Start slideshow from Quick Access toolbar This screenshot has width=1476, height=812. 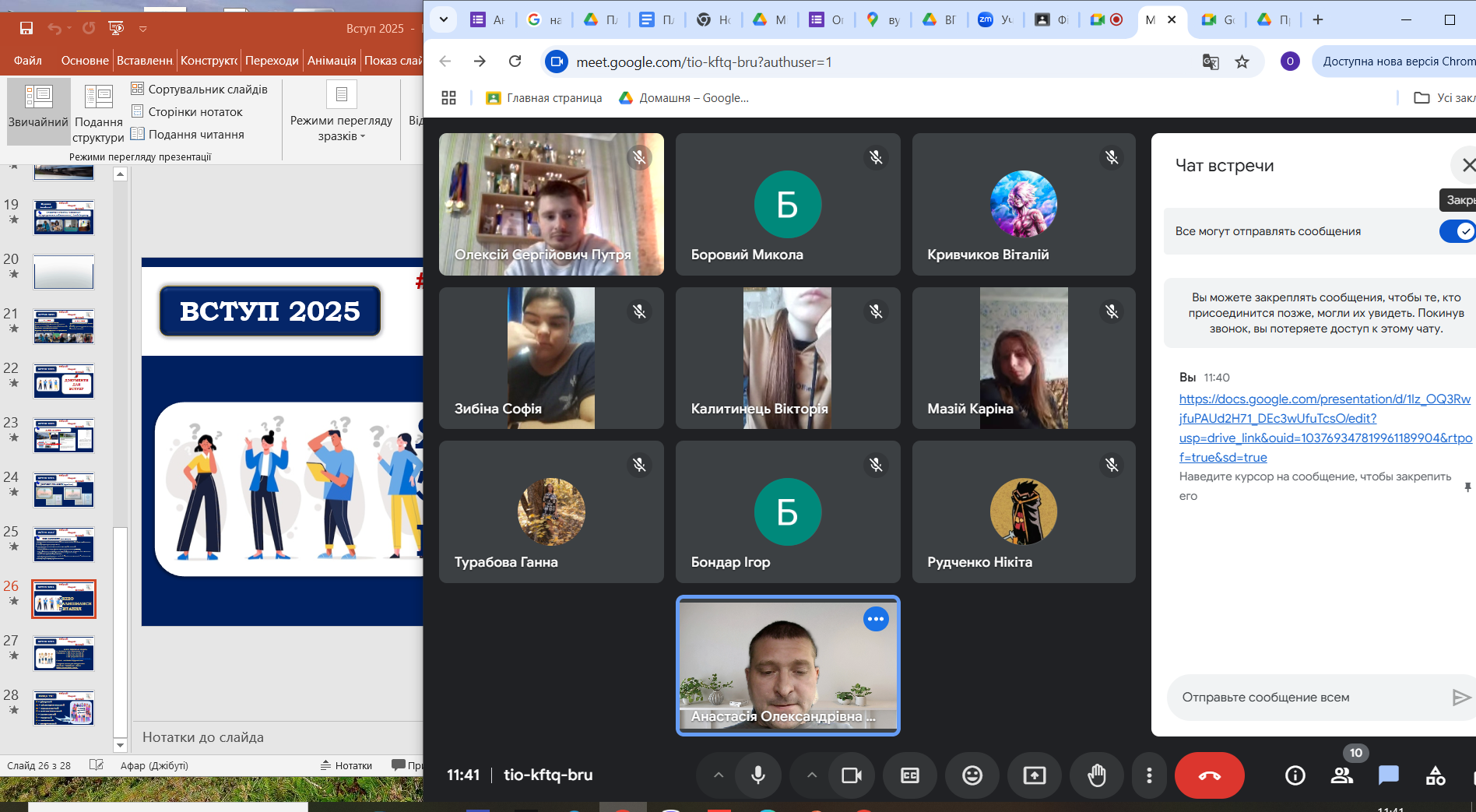[116, 28]
